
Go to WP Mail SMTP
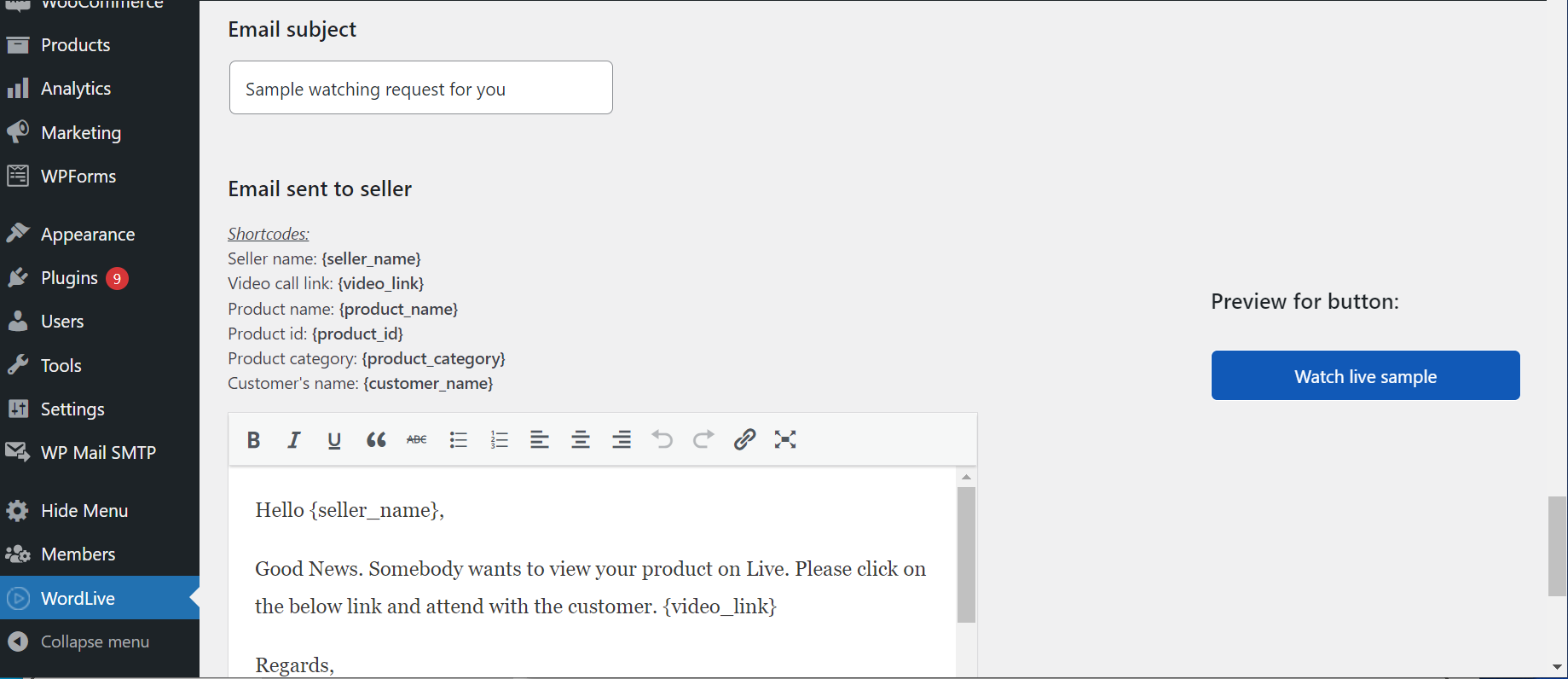click(x=100, y=453)
